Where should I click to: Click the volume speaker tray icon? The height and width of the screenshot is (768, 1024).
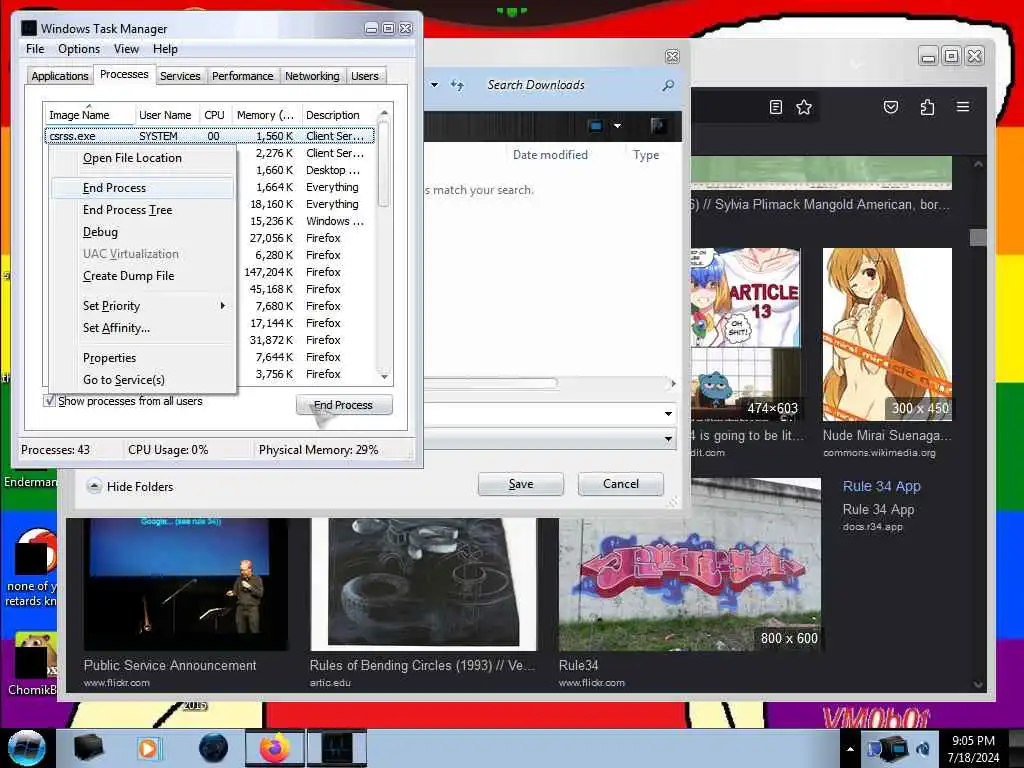923,749
